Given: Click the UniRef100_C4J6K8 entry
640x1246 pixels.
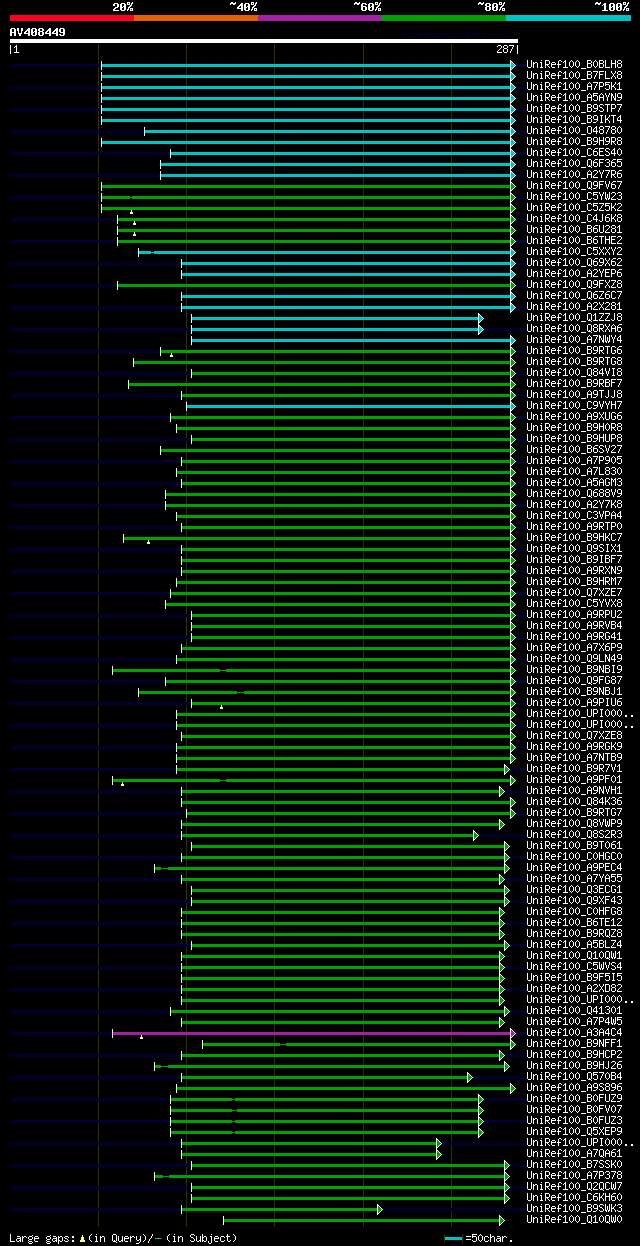Looking at the screenshot, I should (x=574, y=218).
